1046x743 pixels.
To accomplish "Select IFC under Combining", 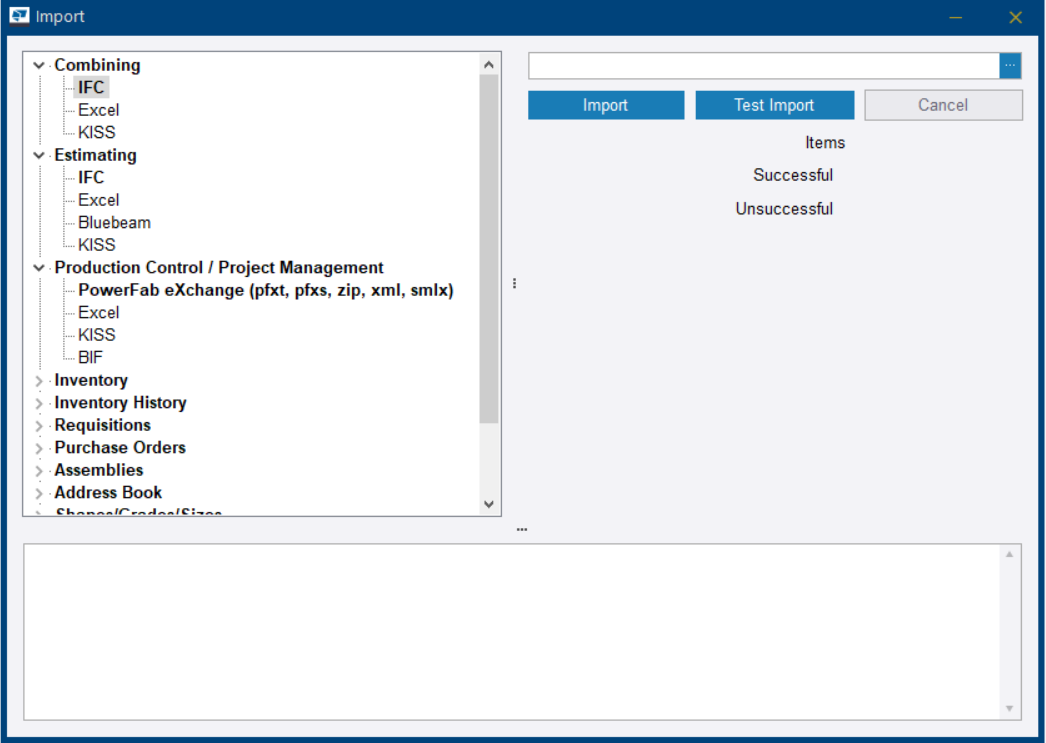I will pos(91,87).
